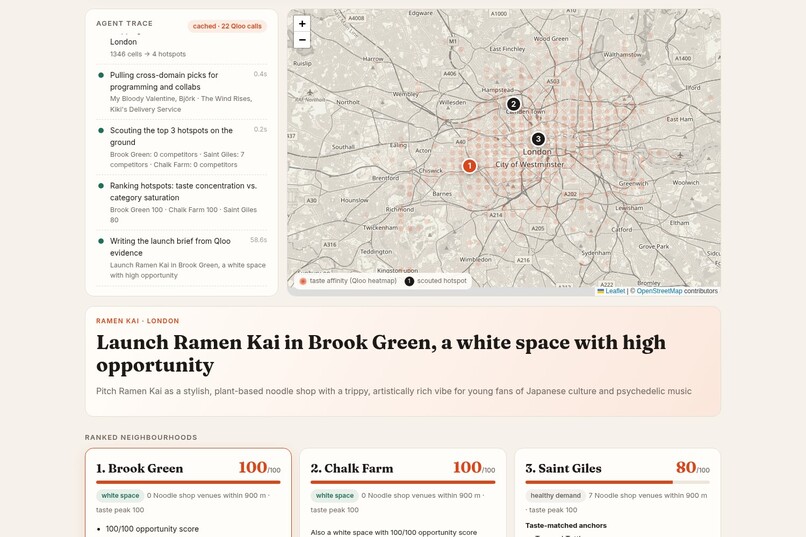Click the Pitch Ramen Kai description paragraph
806x537 pixels.
[x=394, y=391]
